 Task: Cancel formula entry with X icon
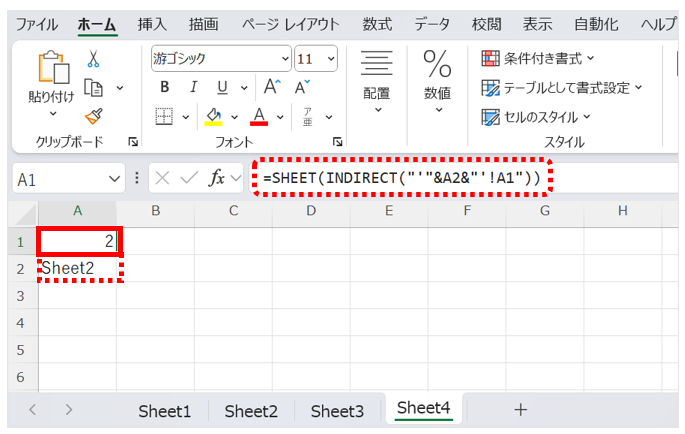163,178
